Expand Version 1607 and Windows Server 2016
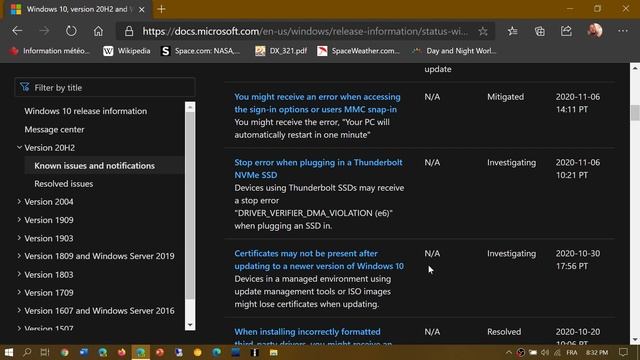640x360 pixels. [x=19, y=310]
